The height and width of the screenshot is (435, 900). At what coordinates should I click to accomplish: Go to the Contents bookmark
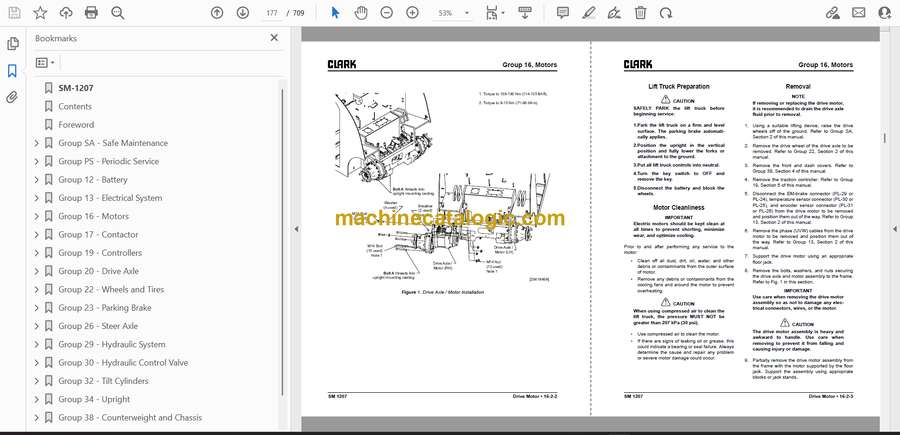pos(75,107)
